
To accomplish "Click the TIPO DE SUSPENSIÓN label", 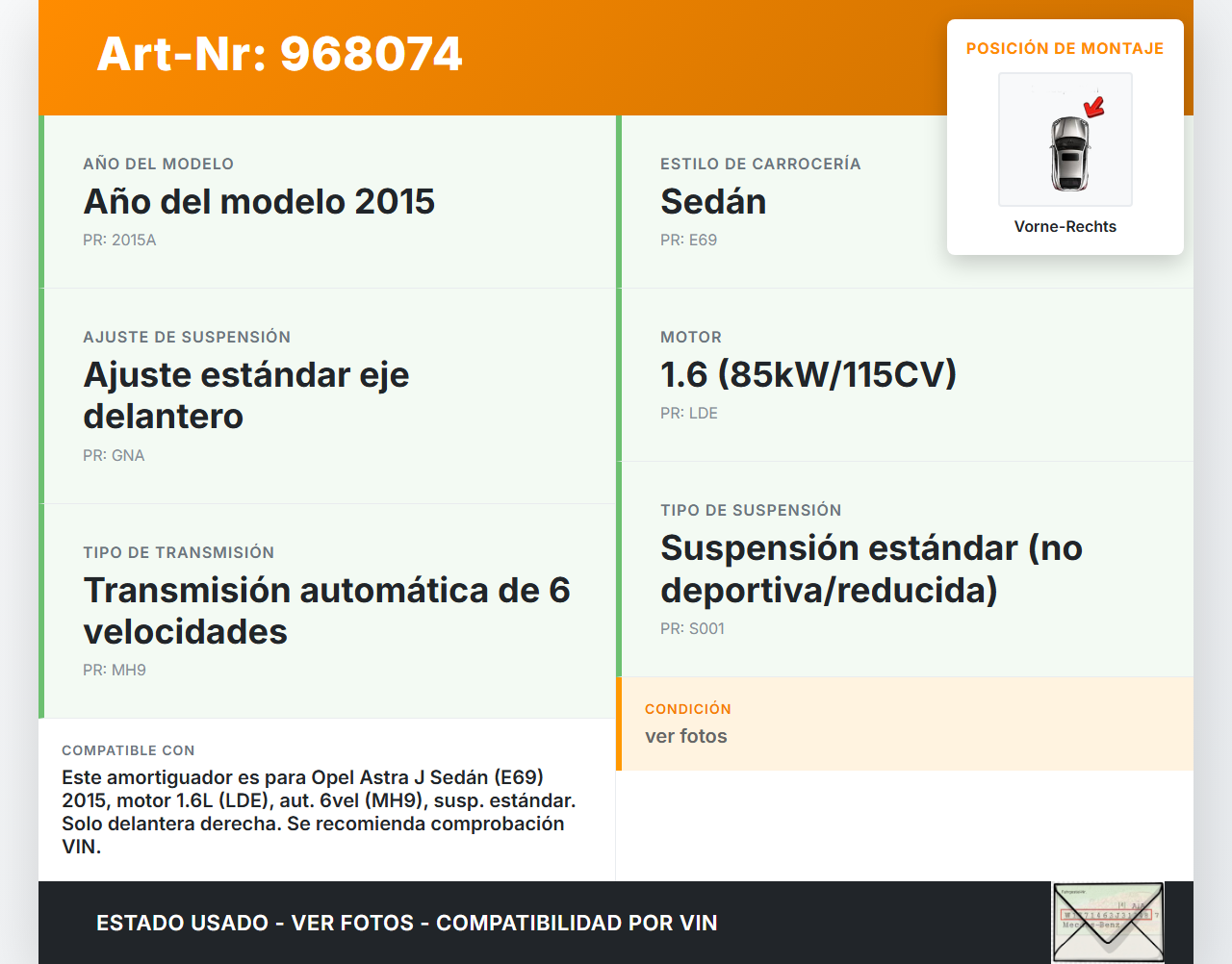I will (751, 510).
